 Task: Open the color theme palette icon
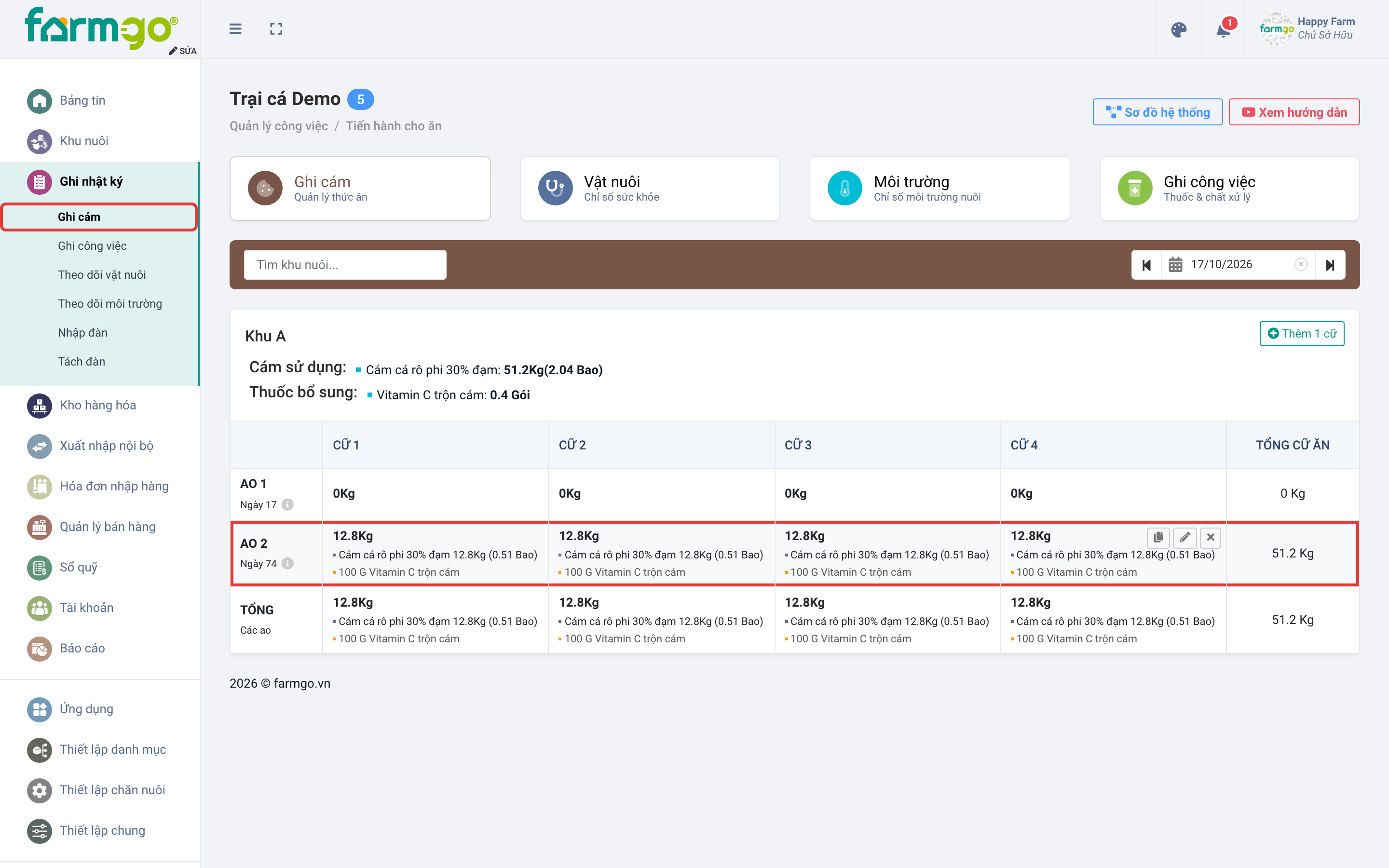[1178, 29]
